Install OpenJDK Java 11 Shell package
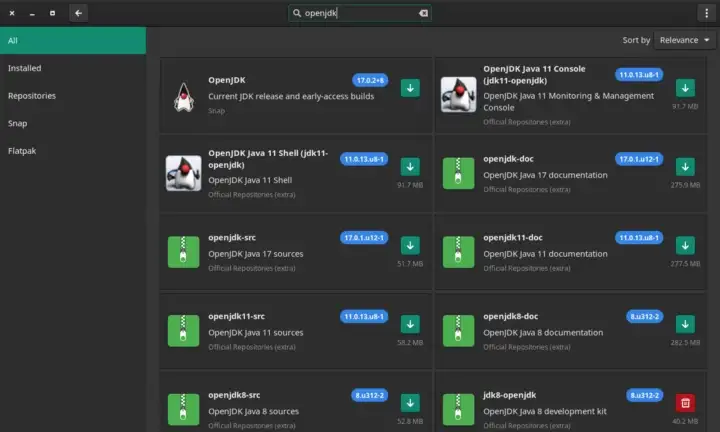 tap(410, 167)
